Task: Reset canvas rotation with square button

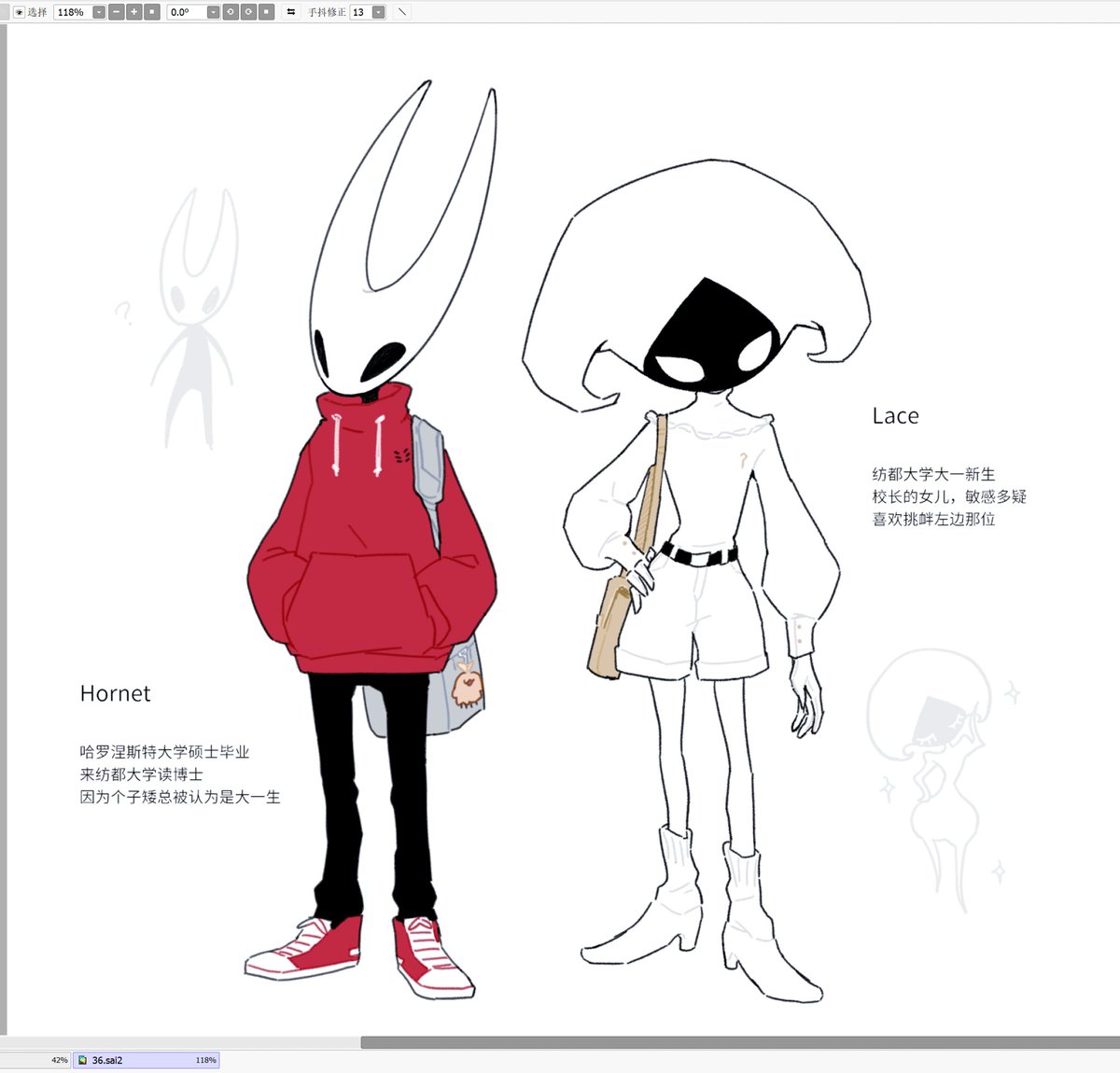Action: coord(266,12)
